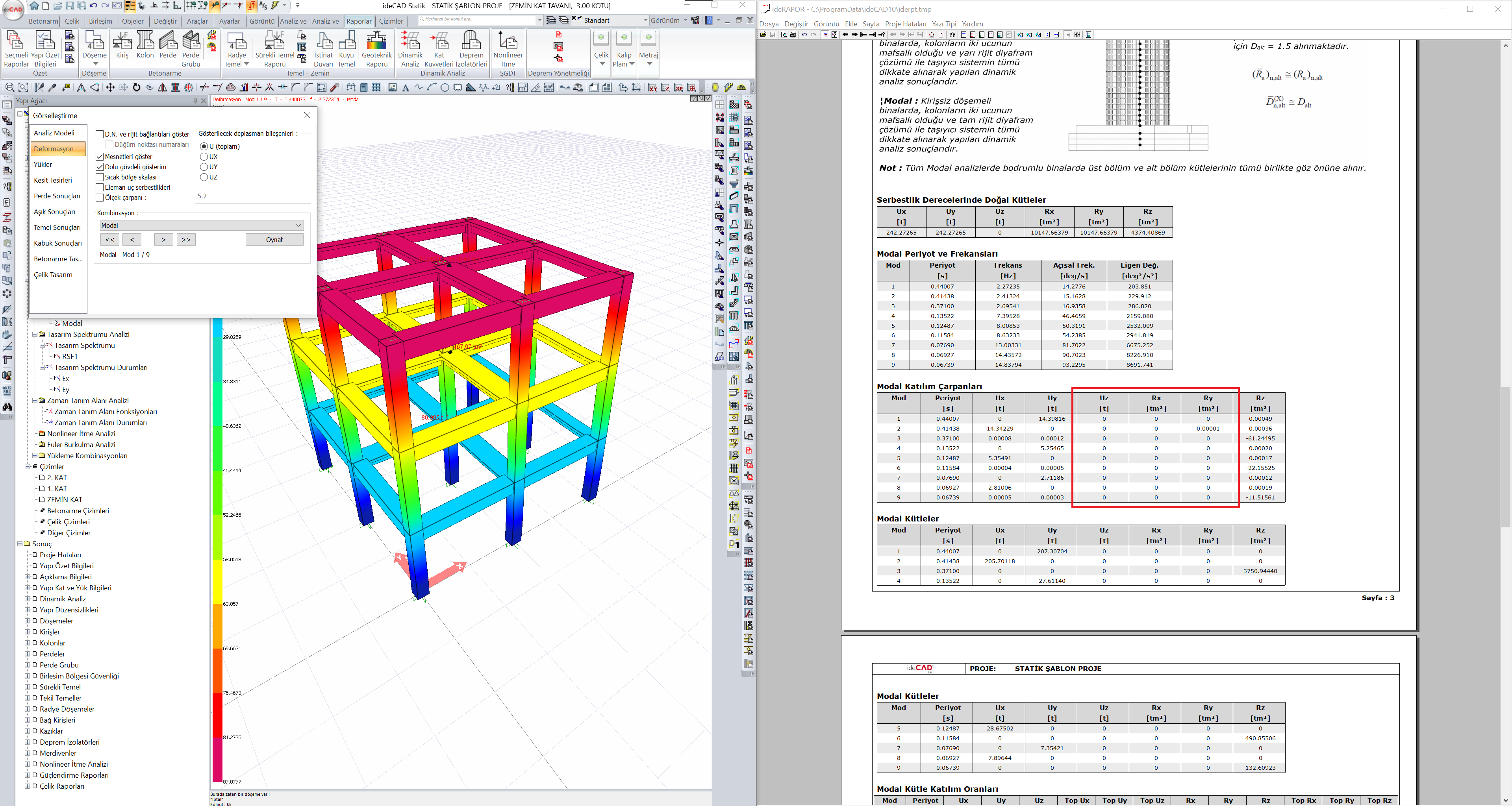Click the > next mode button

[x=164, y=239]
